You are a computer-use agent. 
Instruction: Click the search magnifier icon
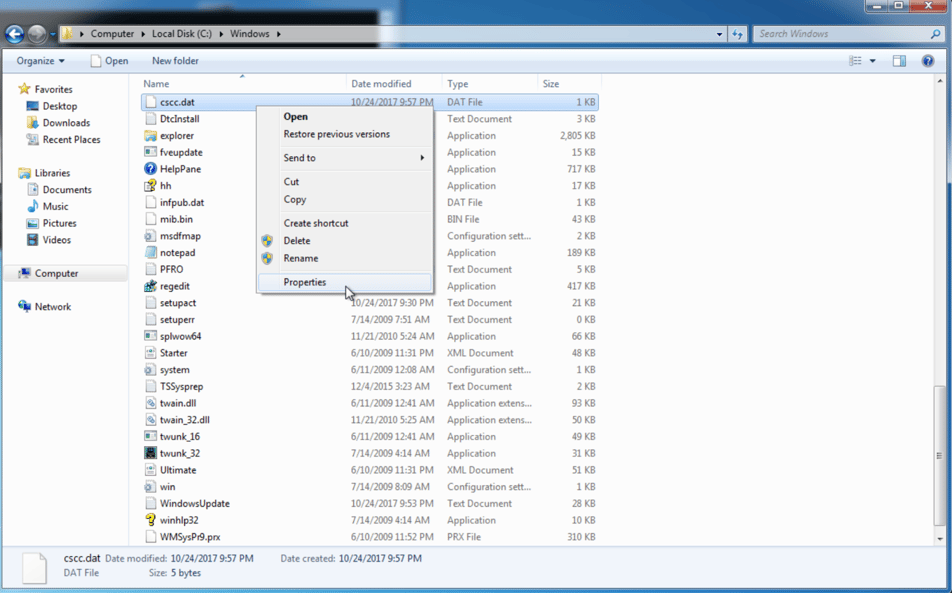click(x=935, y=34)
